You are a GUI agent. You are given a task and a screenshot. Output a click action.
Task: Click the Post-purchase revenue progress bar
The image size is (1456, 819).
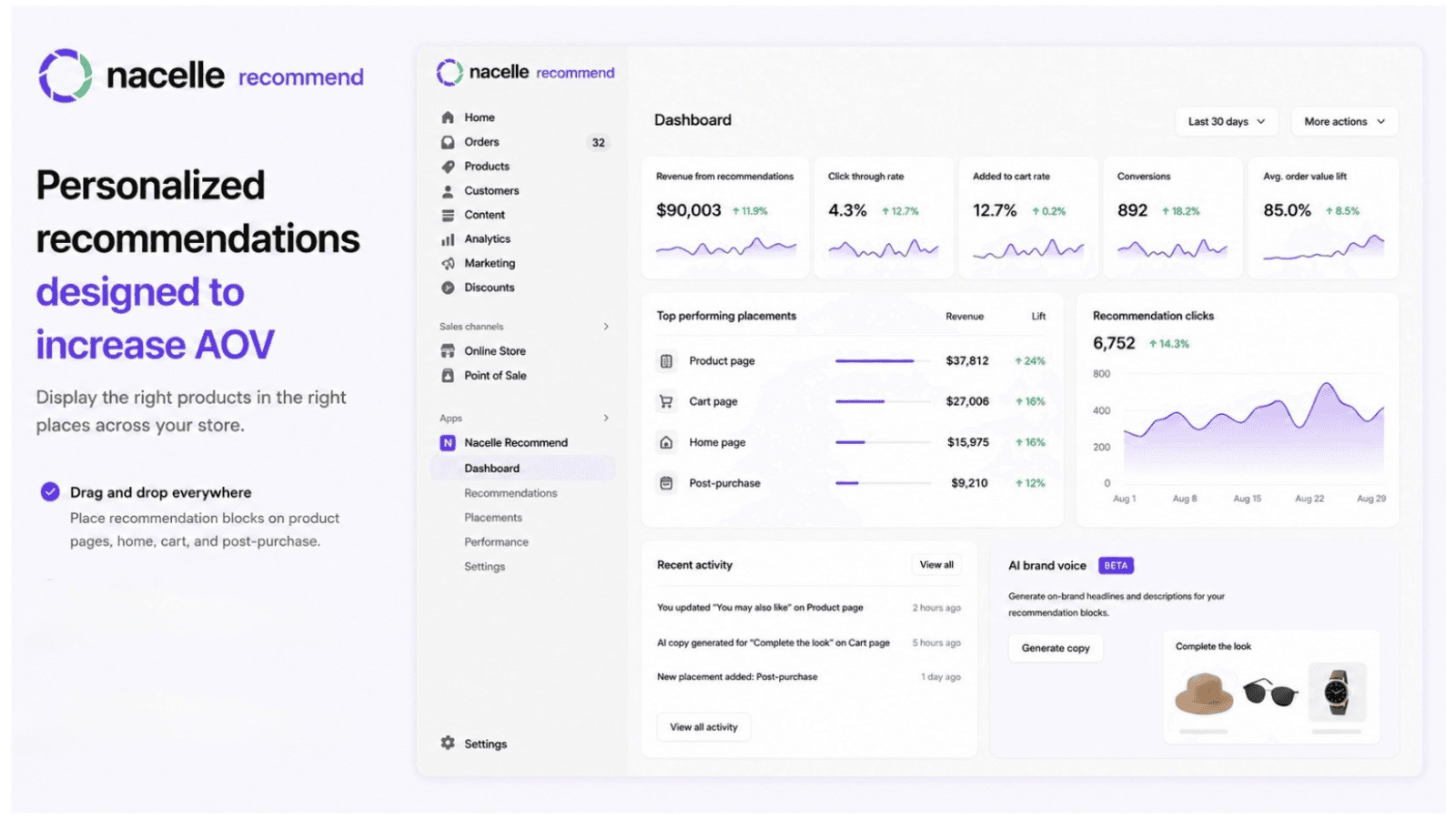[883, 483]
